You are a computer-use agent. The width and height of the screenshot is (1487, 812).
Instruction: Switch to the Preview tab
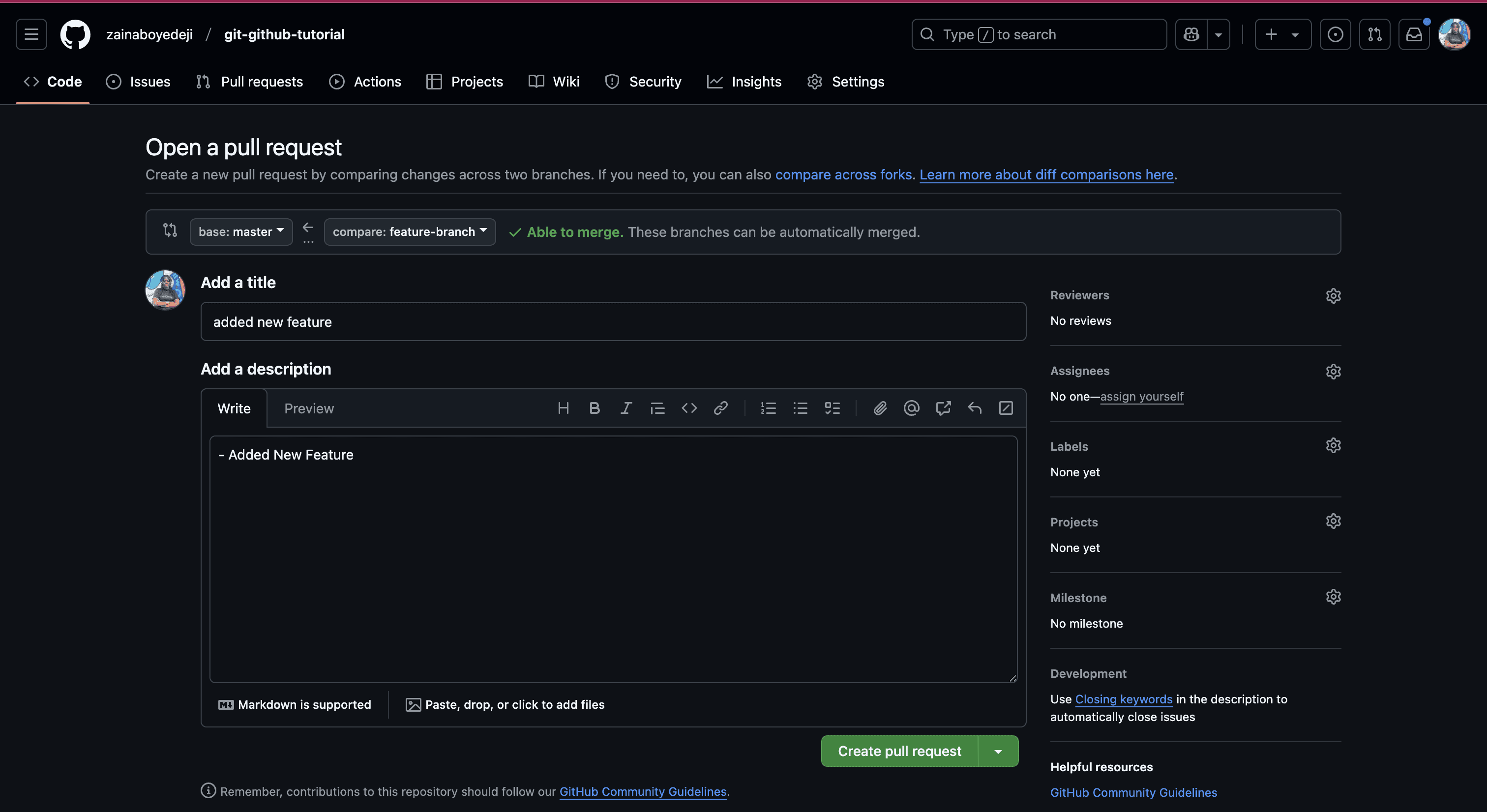click(x=309, y=408)
